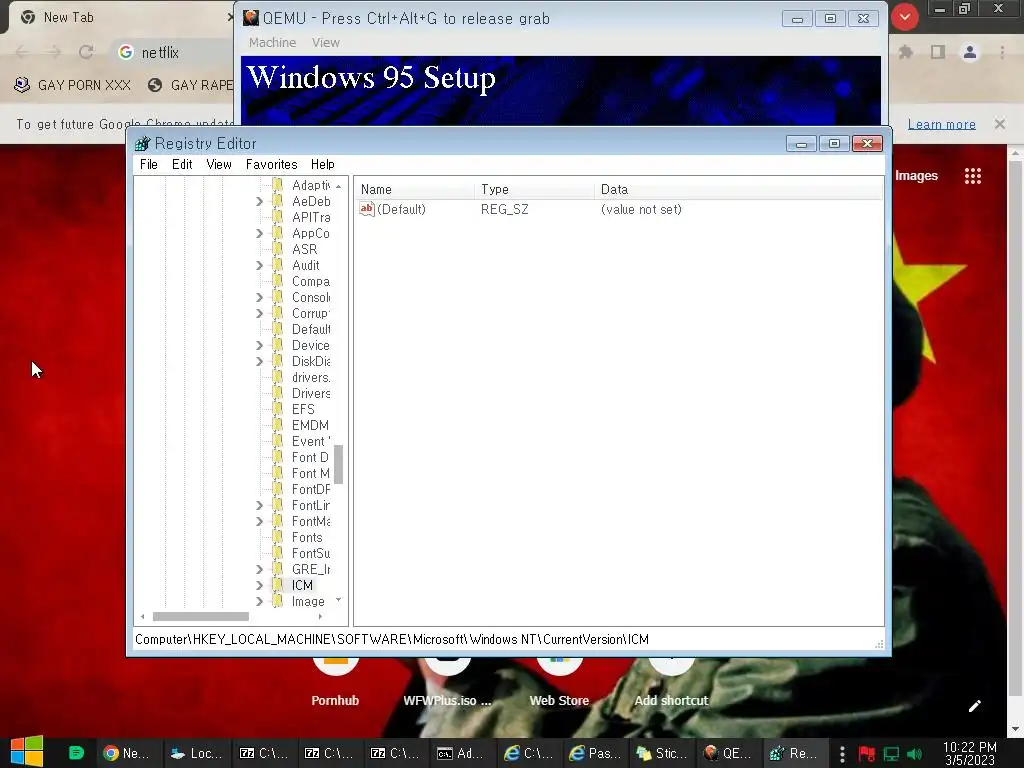The width and height of the screenshot is (1024, 768).
Task: Select the Font Management registry key
Action: click(x=311, y=473)
